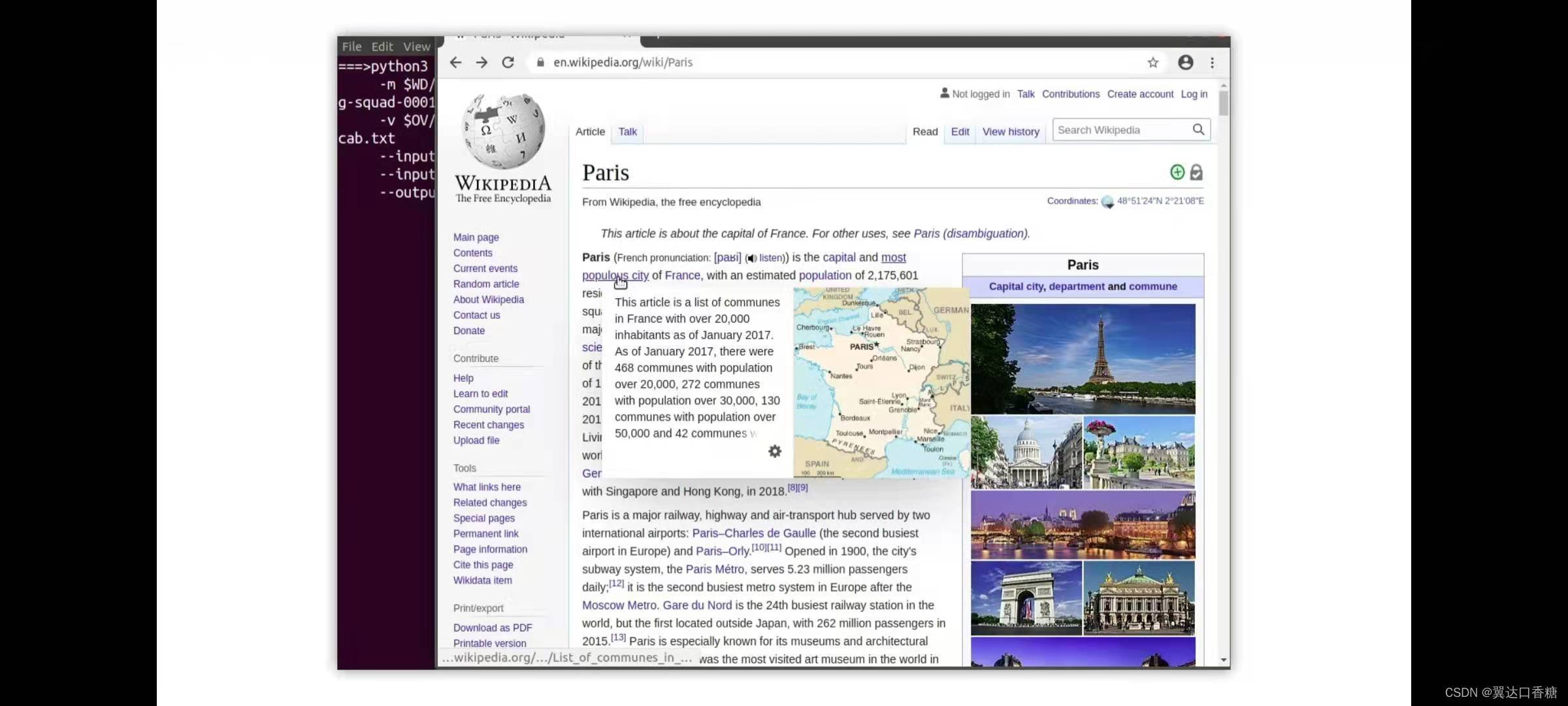The width and height of the screenshot is (1568, 706).
Task: Open the Help link
Action: click(x=463, y=378)
